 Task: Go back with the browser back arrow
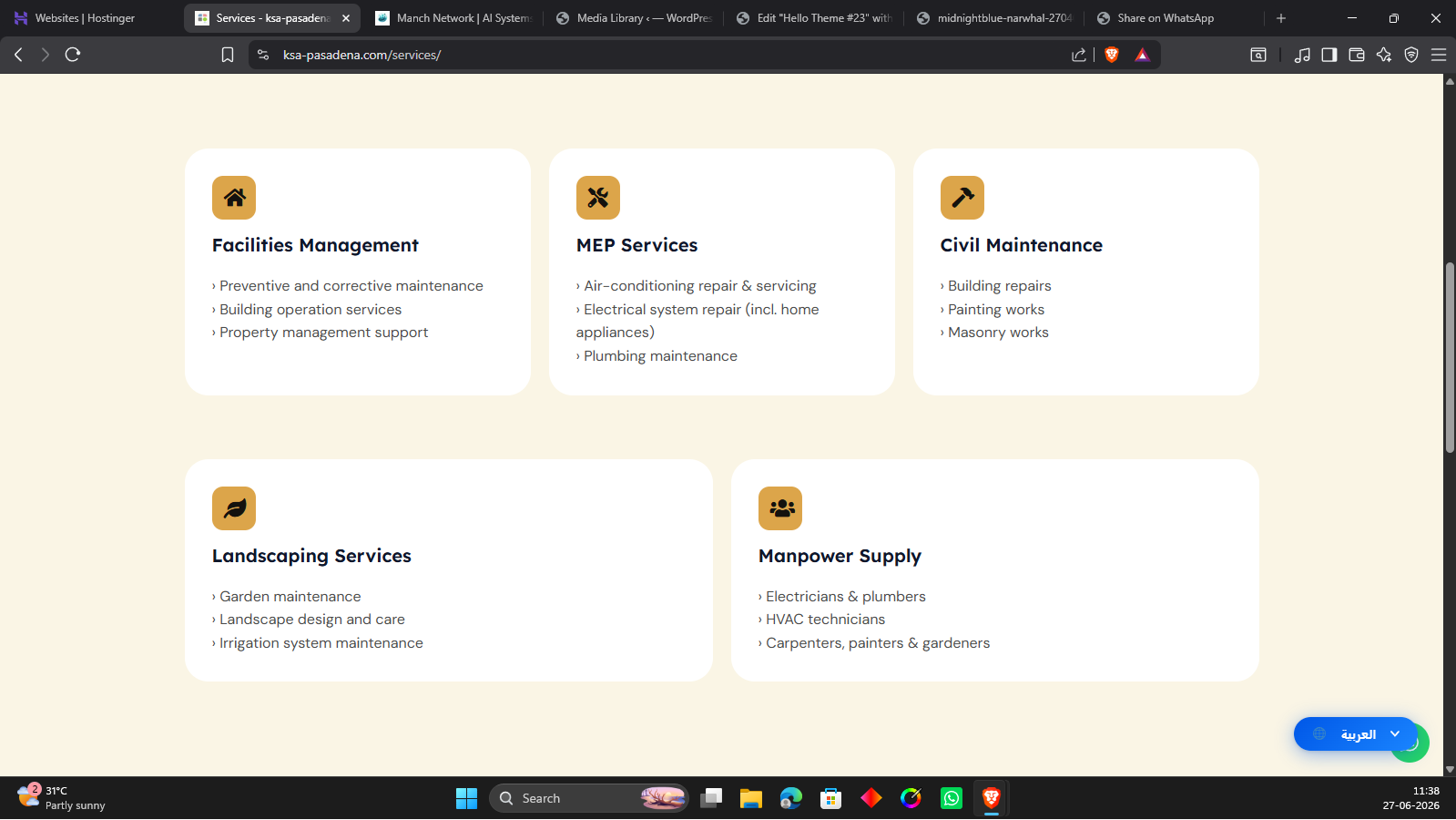click(18, 55)
